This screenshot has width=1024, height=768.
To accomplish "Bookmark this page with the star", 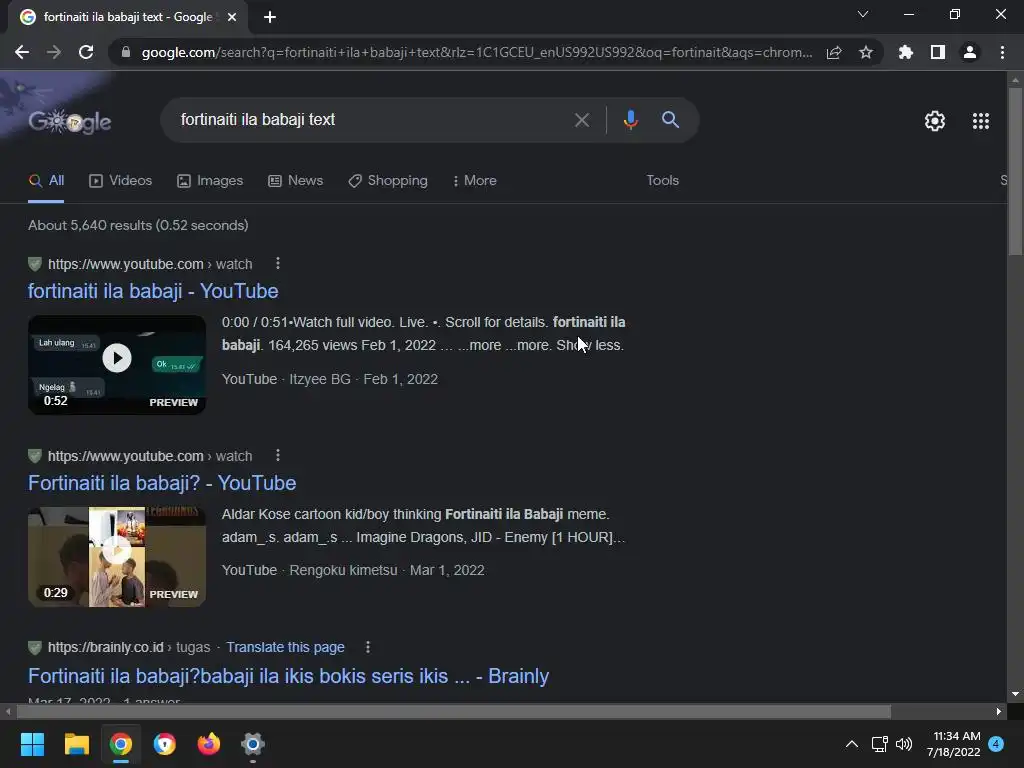I will (866, 52).
